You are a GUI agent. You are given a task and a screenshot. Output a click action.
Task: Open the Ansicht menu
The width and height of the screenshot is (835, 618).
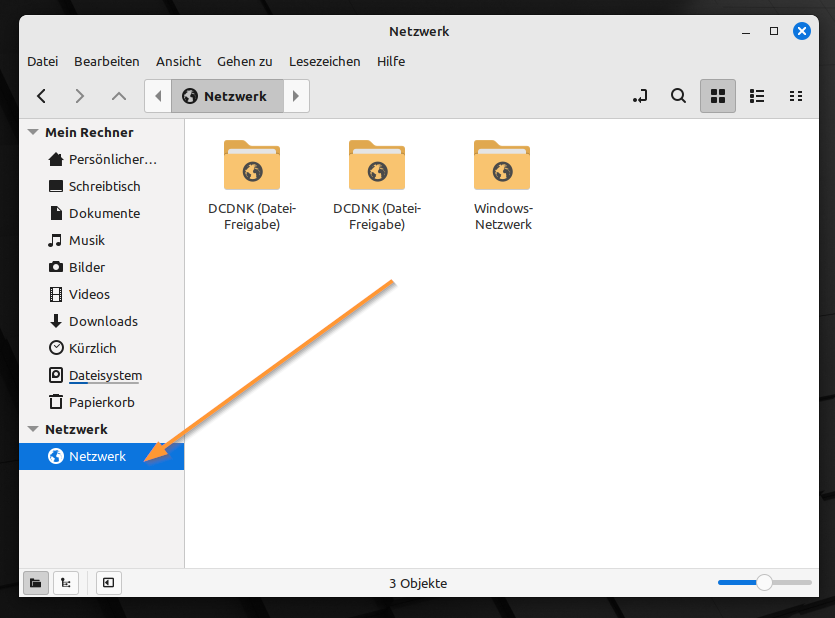(178, 62)
